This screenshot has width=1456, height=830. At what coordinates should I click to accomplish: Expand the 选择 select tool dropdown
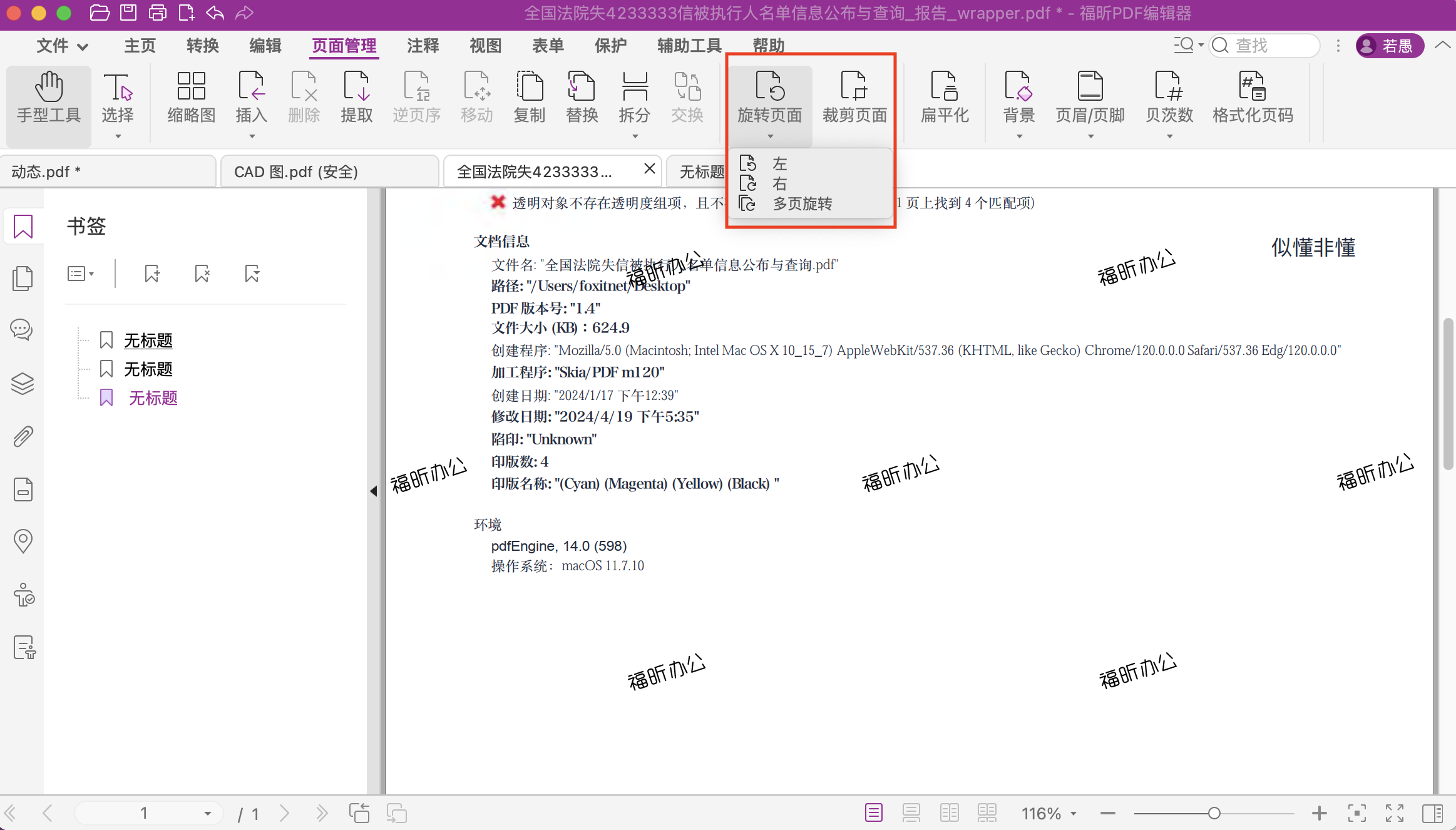click(x=118, y=135)
